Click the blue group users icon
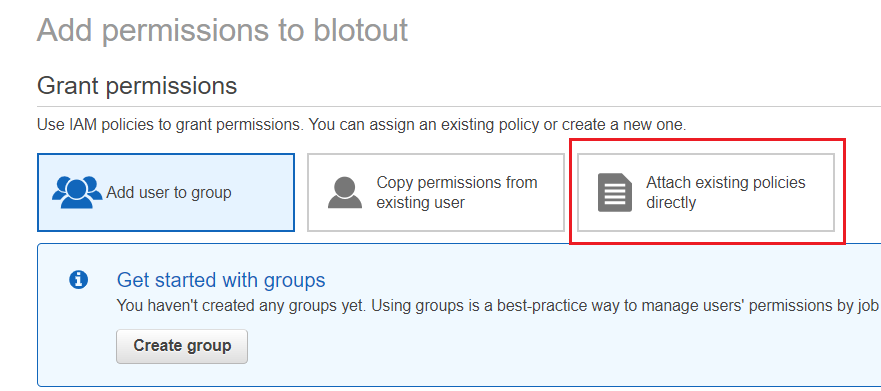The image size is (881, 391). 77,192
